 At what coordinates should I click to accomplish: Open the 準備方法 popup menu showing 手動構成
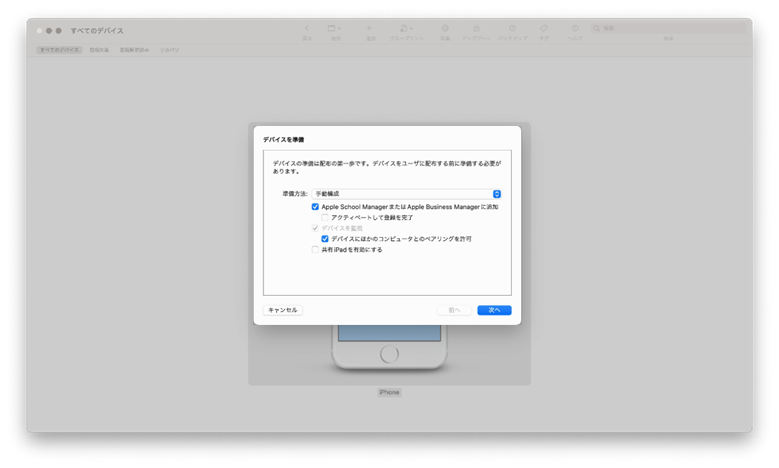click(406, 194)
